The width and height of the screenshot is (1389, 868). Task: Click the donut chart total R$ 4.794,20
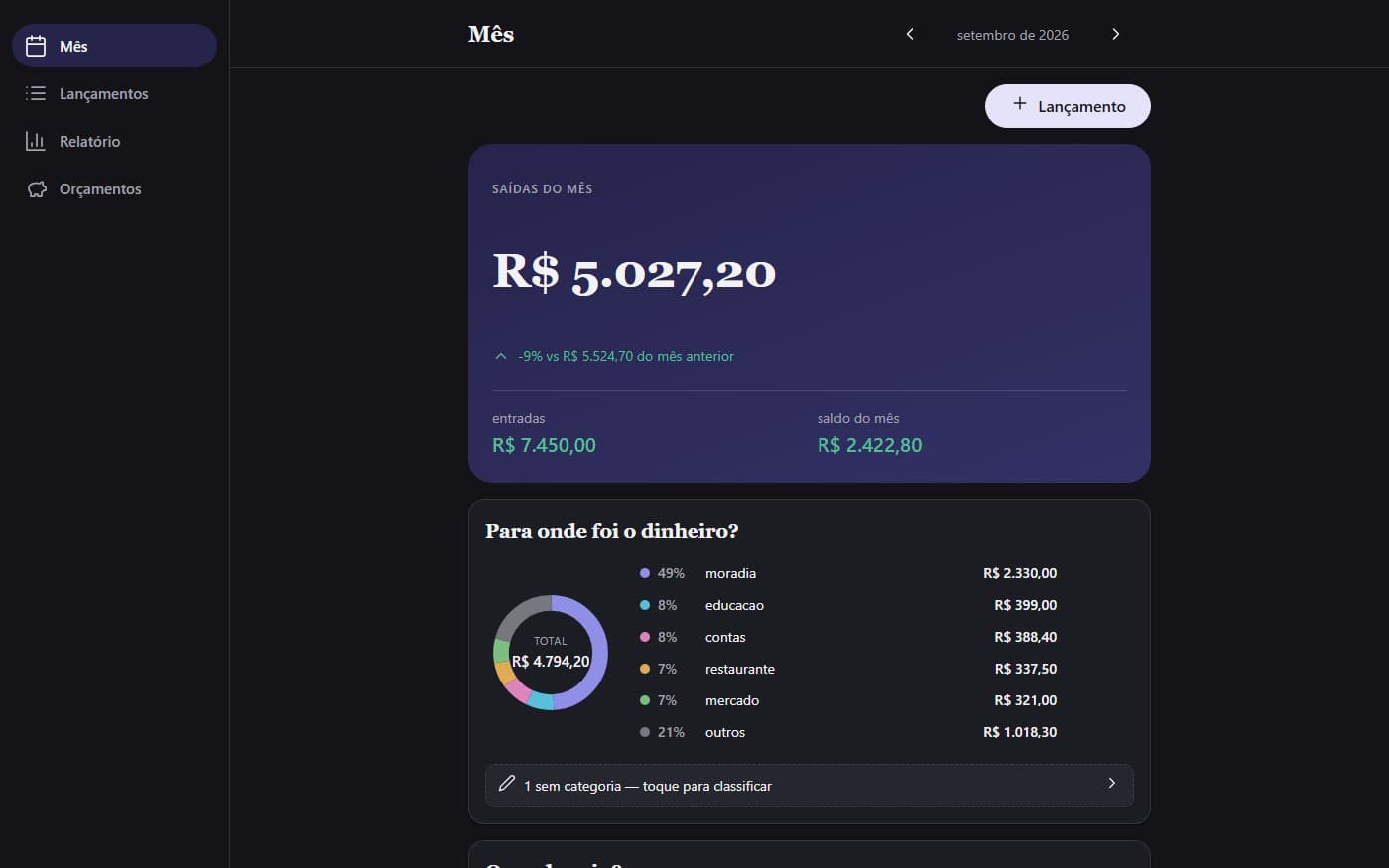pyautogui.click(x=551, y=661)
